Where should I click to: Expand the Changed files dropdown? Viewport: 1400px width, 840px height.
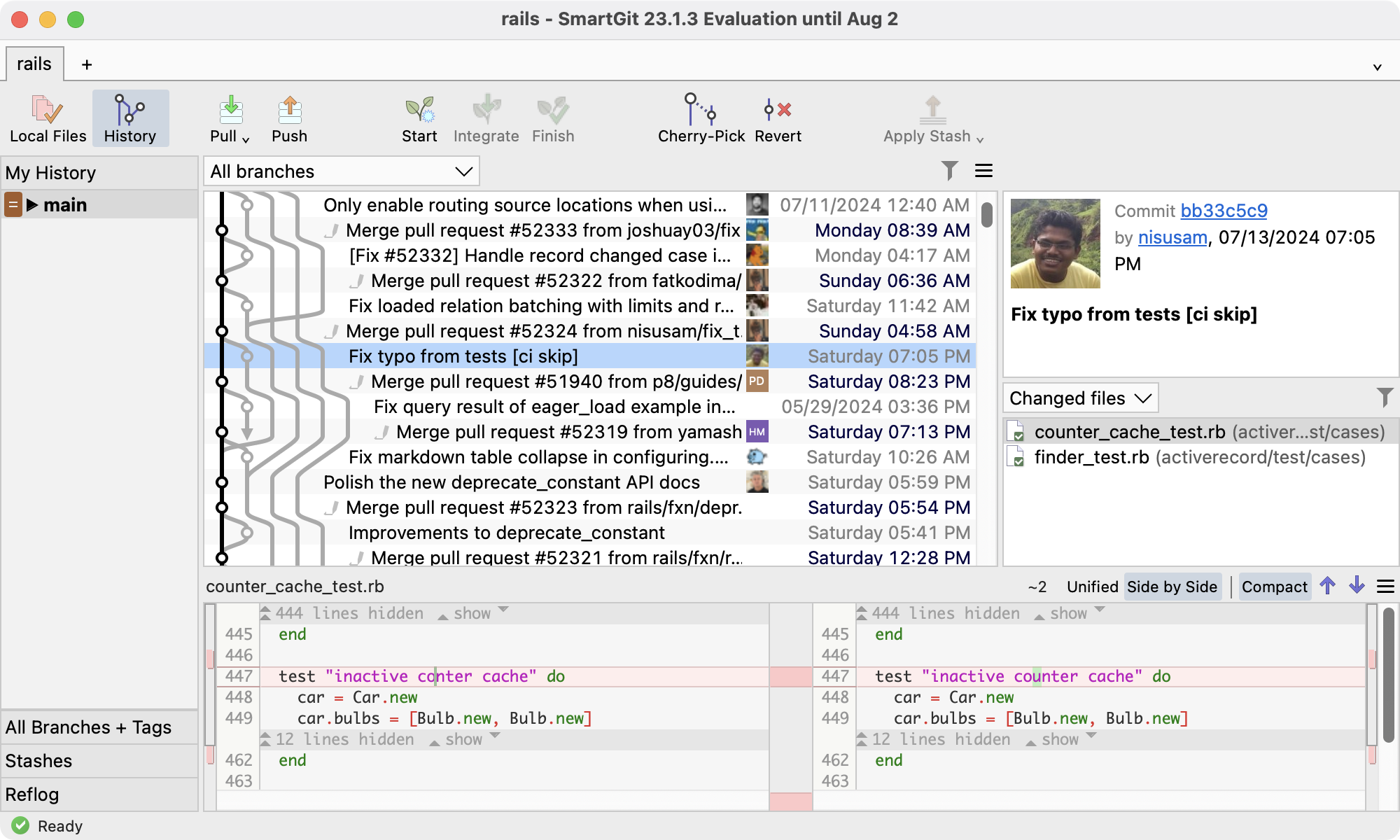coord(1080,398)
